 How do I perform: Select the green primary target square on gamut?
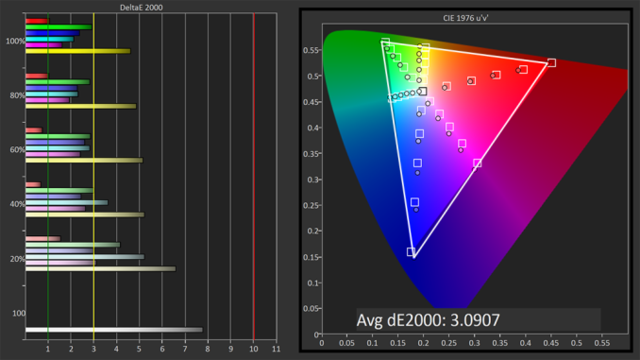coord(385,42)
